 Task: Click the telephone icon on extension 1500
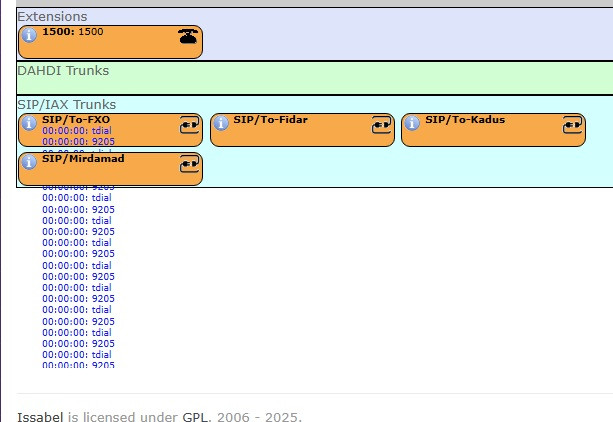(x=188, y=37)
